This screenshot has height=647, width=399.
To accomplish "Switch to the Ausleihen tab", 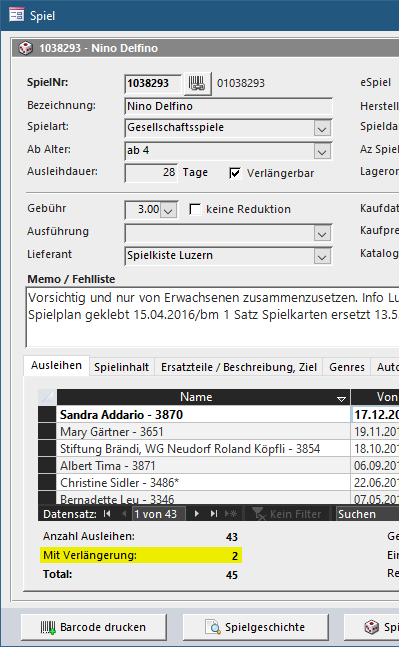I will 57,366.
